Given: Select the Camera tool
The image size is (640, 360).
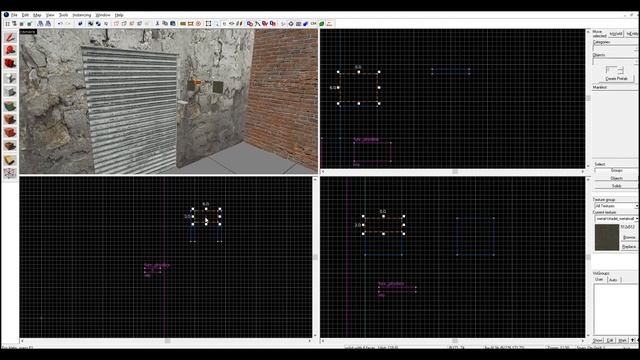Looking at the screenshot, I should coord(10,64).
